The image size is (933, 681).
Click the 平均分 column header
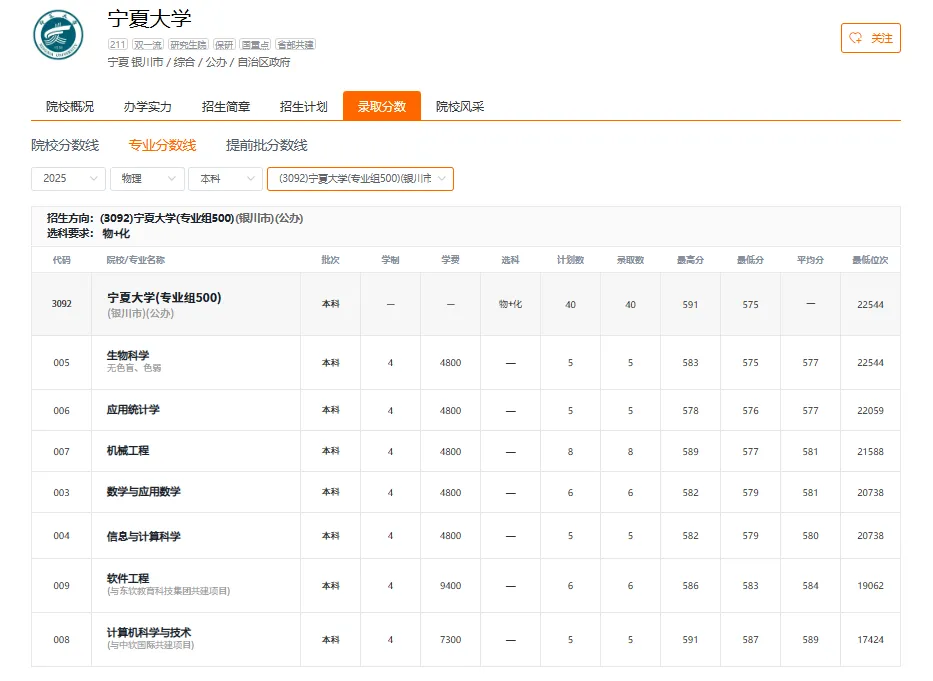pos(810,260)
